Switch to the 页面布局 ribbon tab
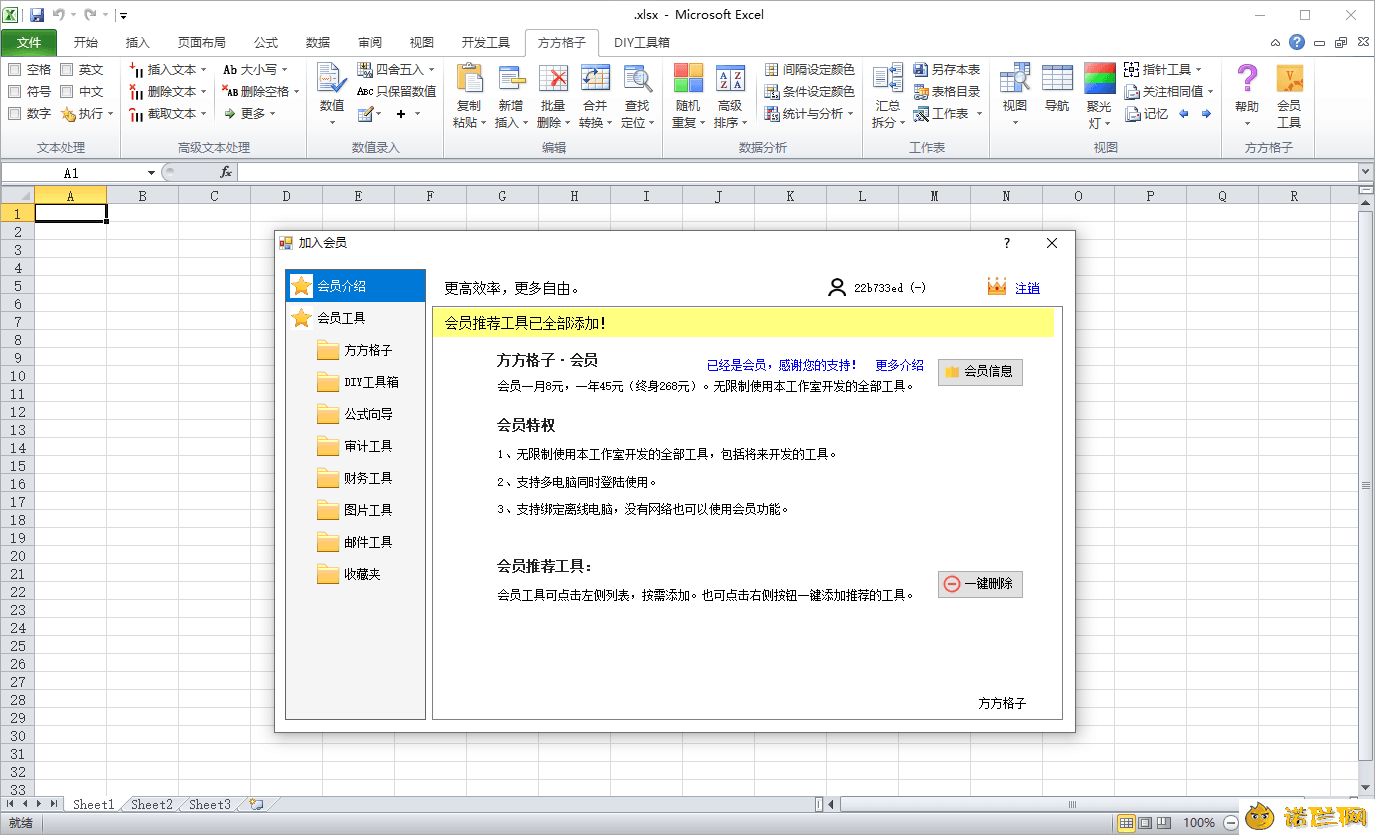Image resolution: width=1375 pixels, height=835 pixels. [202, 43]
